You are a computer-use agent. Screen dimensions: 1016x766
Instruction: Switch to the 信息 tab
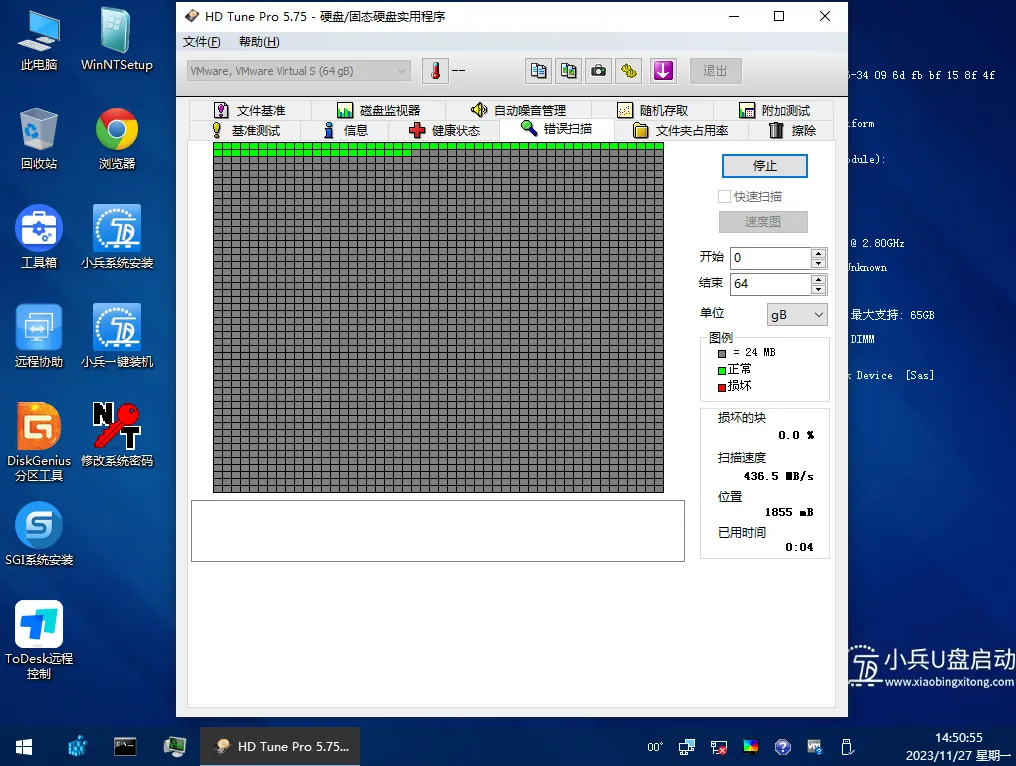tap(345, 130)
